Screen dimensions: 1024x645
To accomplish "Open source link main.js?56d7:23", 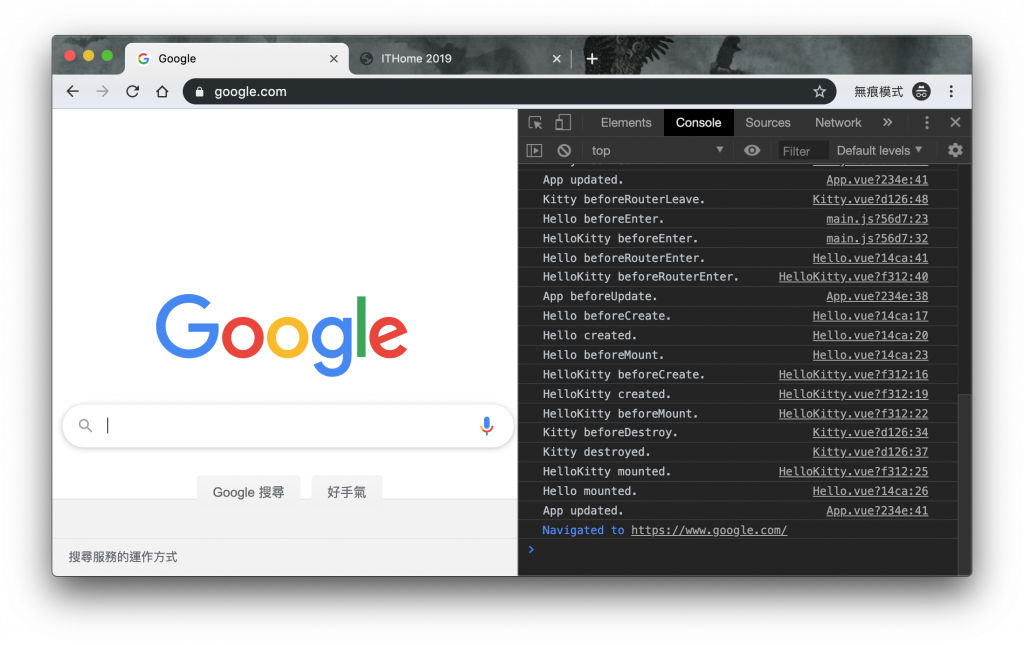I will 876,219.
